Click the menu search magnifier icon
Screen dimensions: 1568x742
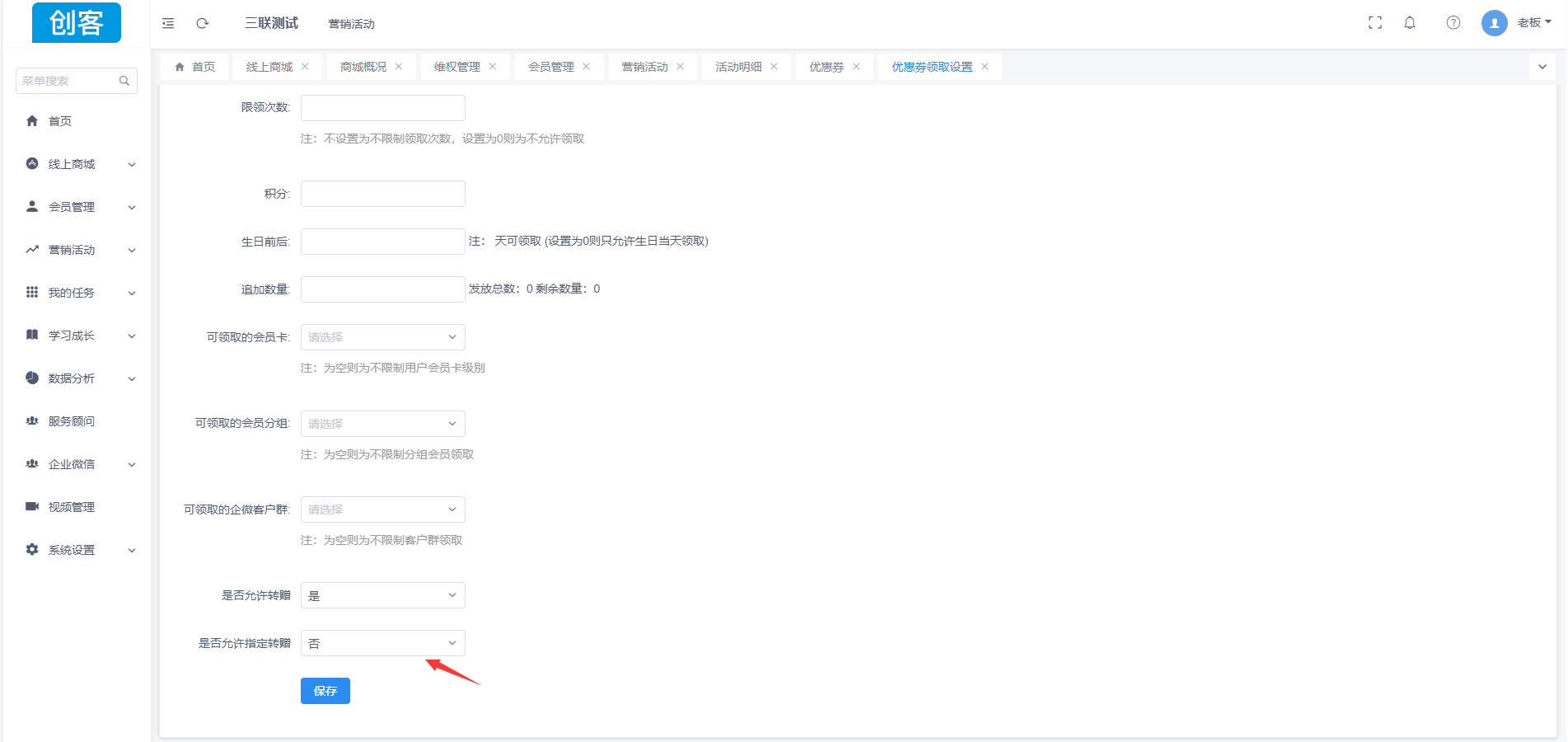pos(124,81)
